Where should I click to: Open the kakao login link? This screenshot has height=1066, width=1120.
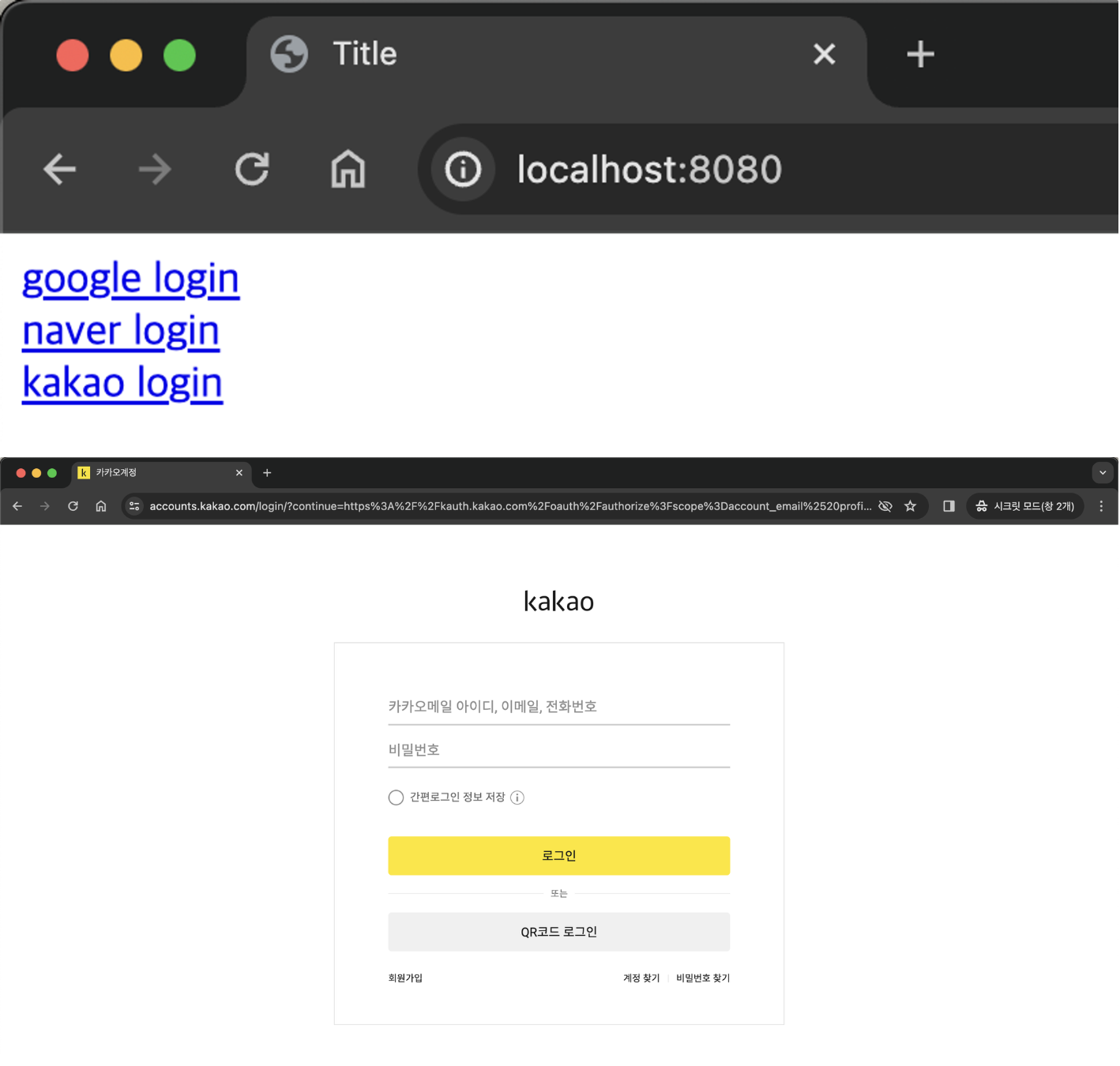point(122,383)
